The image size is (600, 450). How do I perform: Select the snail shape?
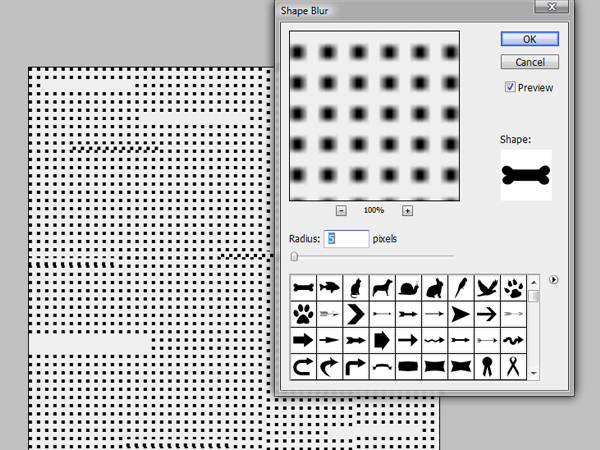click(x=408, y=287)
